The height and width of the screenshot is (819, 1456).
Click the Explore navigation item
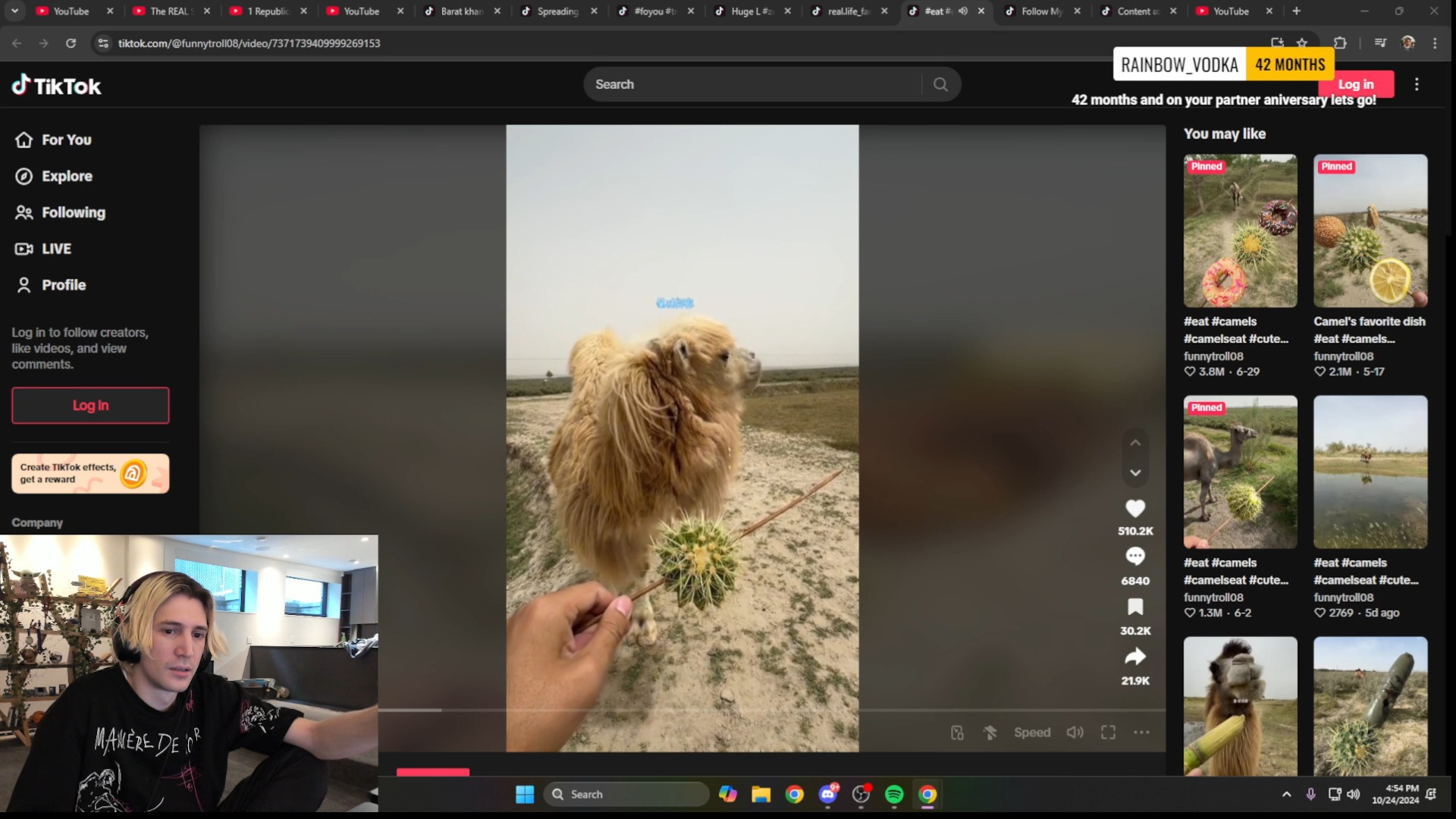(67, 176)
